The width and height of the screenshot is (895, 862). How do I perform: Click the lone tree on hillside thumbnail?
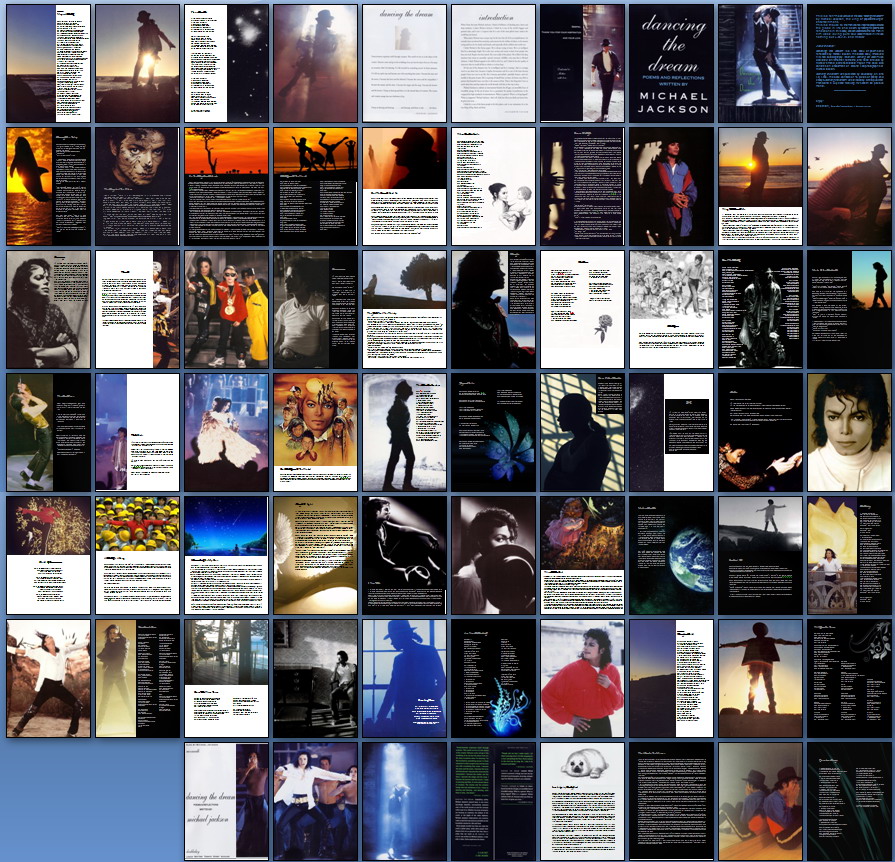404,309
